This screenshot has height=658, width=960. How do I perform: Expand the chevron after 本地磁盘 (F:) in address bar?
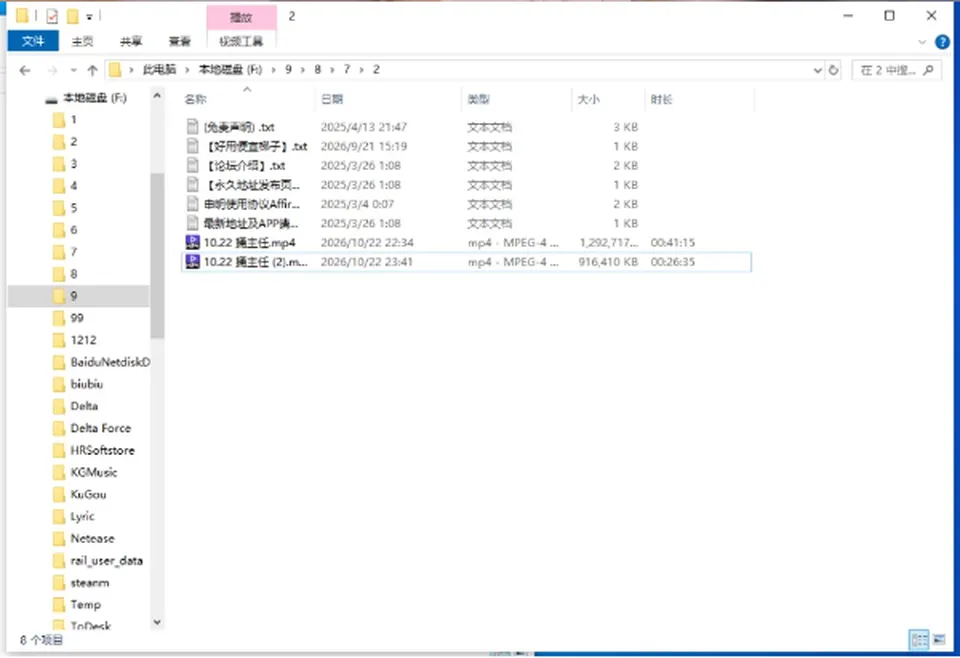[x=273, y=70]
